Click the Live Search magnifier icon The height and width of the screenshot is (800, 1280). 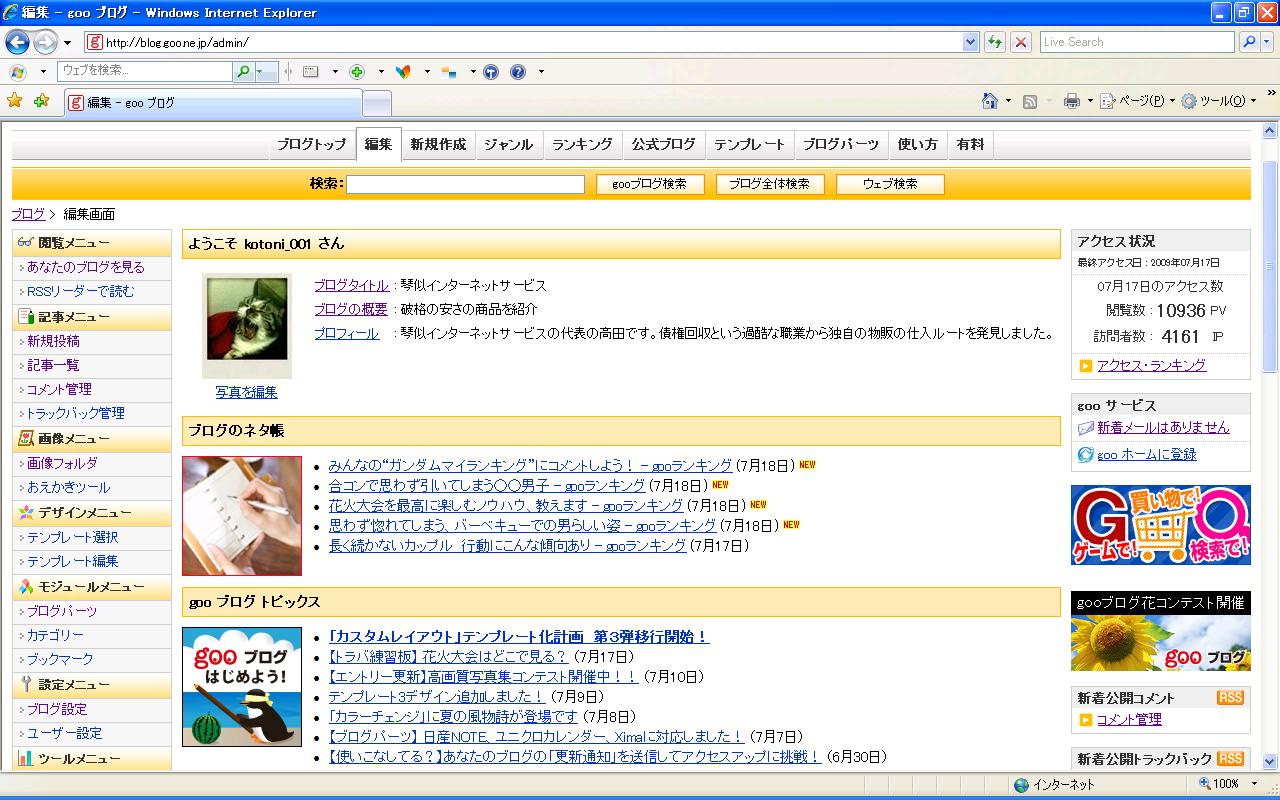[x=1248, y=42]
